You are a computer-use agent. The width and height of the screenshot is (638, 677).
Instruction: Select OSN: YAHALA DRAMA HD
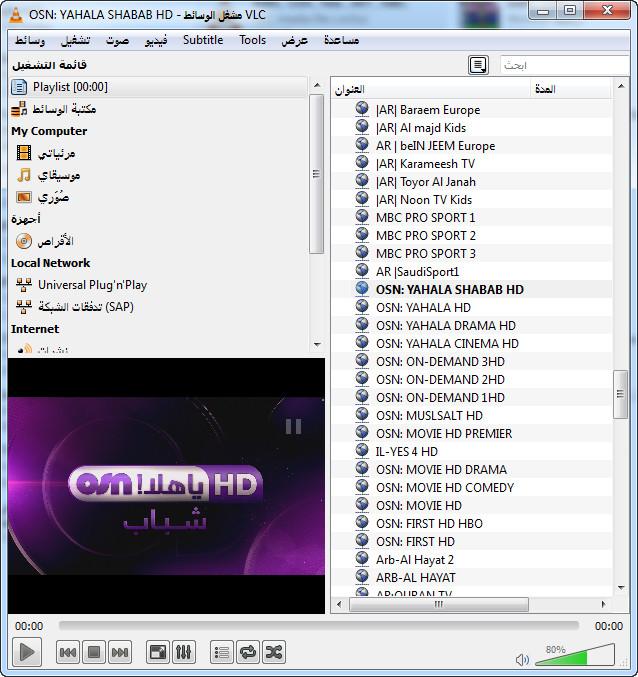(472, 326)
